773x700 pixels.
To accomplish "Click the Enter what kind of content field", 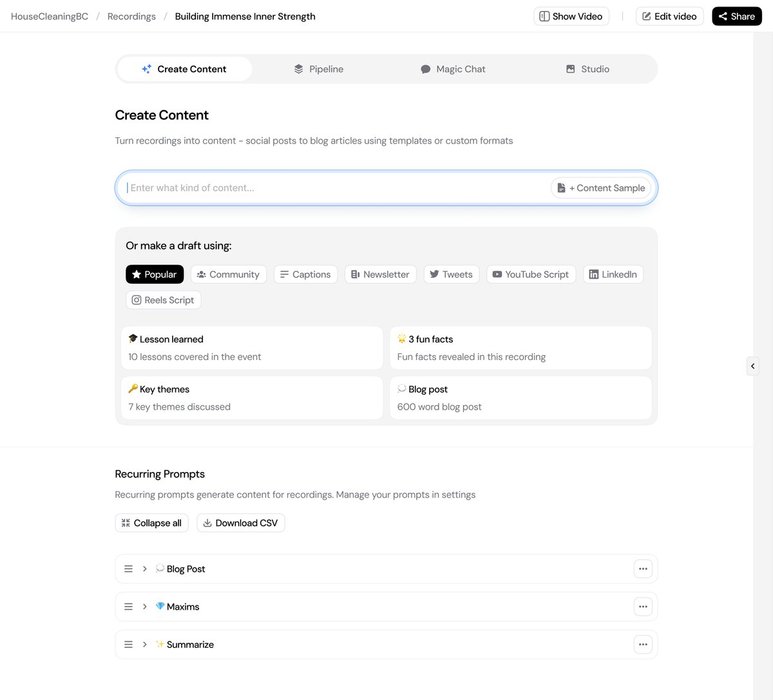I will [x=335, y=188].
